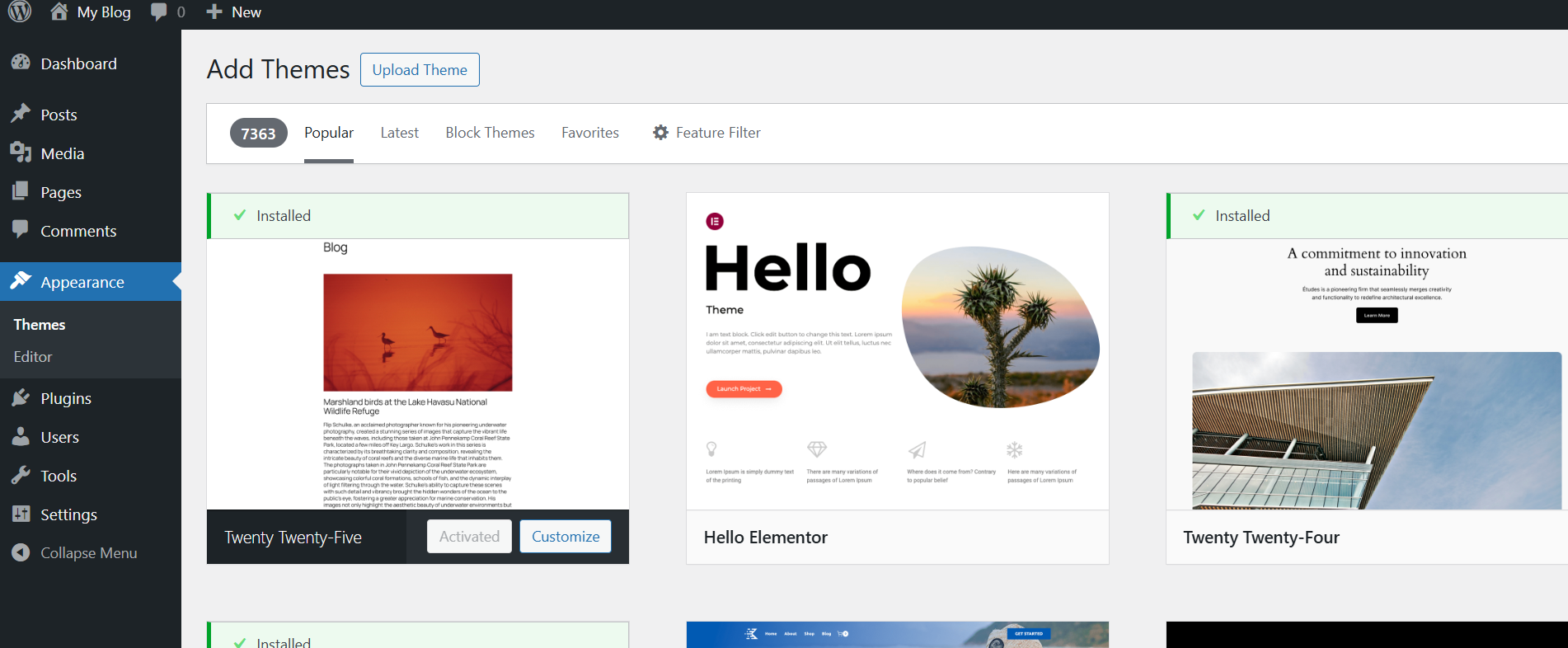
Task: Switch to the Favorites tab
Action: pyautogui.click(x=590, y=133)
